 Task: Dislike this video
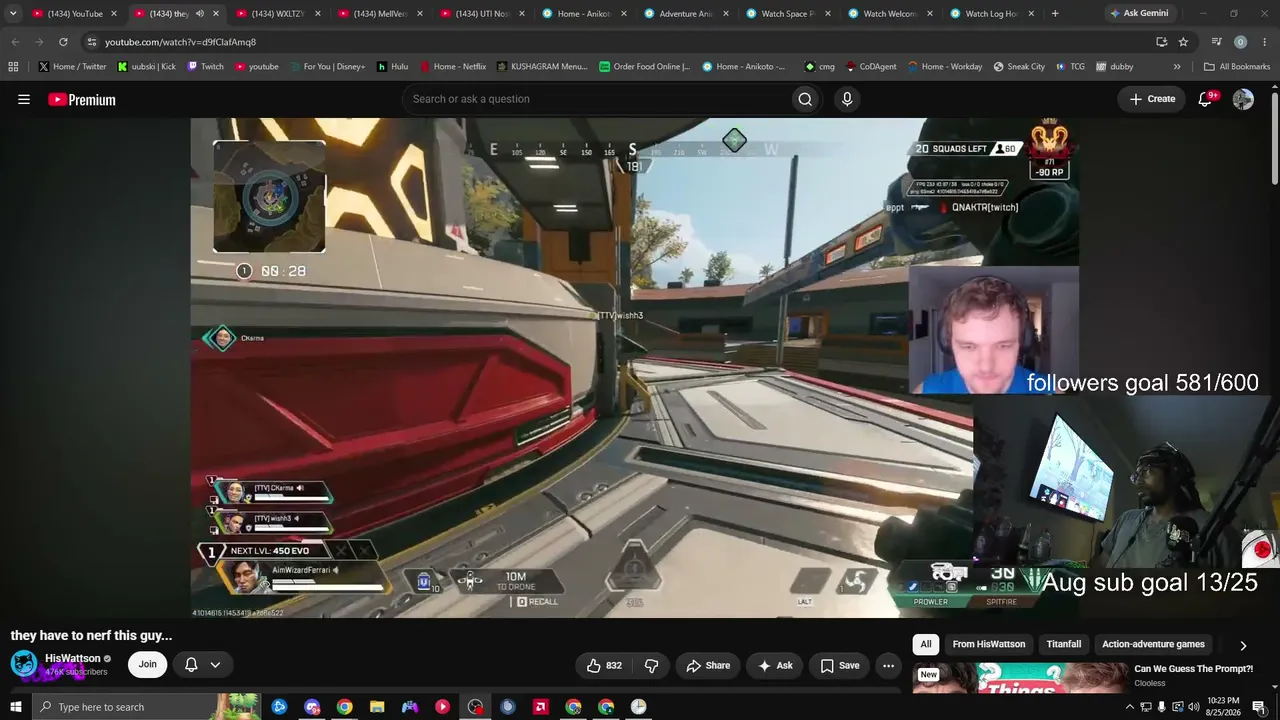[652, 666]
